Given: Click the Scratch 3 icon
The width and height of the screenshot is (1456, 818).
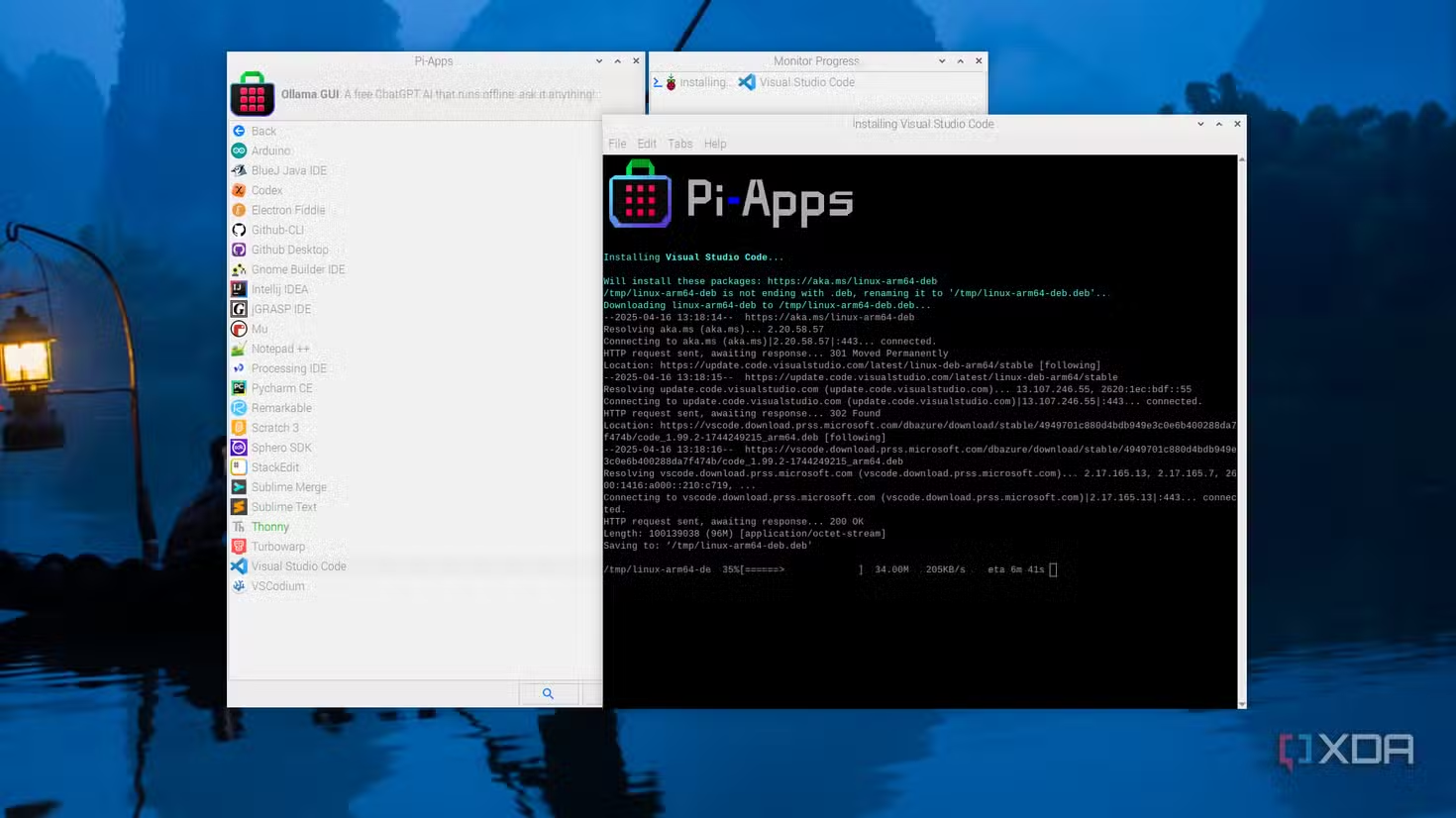Looking at the screenshot, I should coord(239,428).
